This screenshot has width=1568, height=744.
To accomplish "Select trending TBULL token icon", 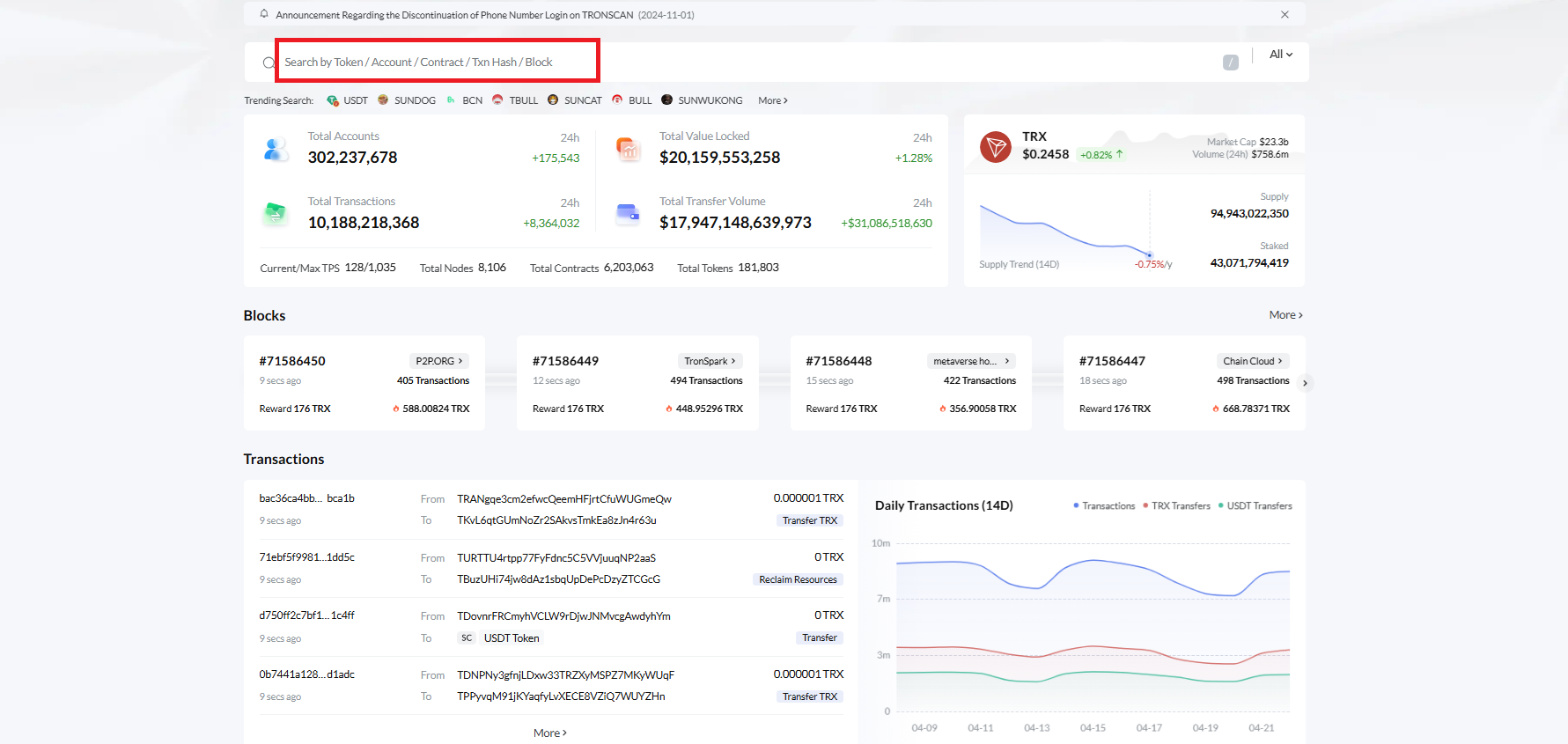I will [497, 100].
